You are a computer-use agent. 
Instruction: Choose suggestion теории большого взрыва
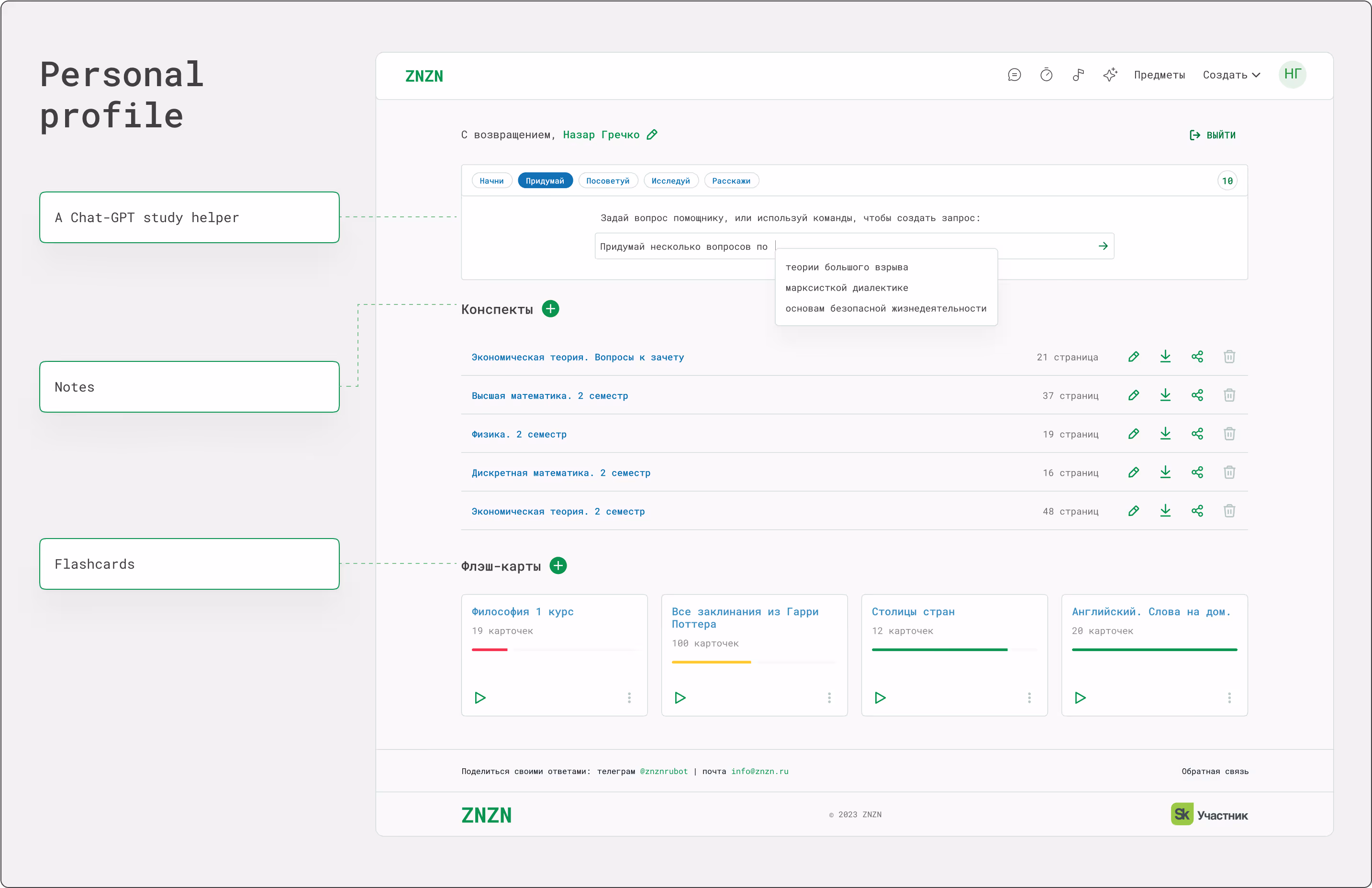point(846,267)
